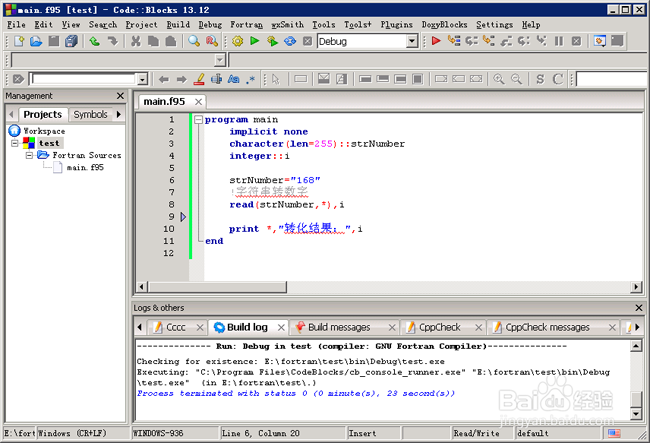Collapse the test project tree node
The height and width of the screenshot is (443, 650).
[15, 144]
